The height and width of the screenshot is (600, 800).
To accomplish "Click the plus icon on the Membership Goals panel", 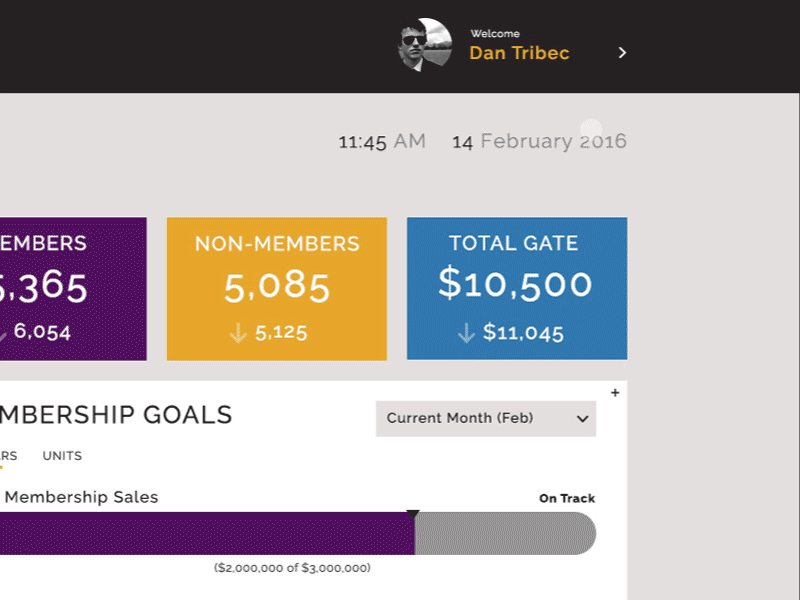I will coord(616,393).
